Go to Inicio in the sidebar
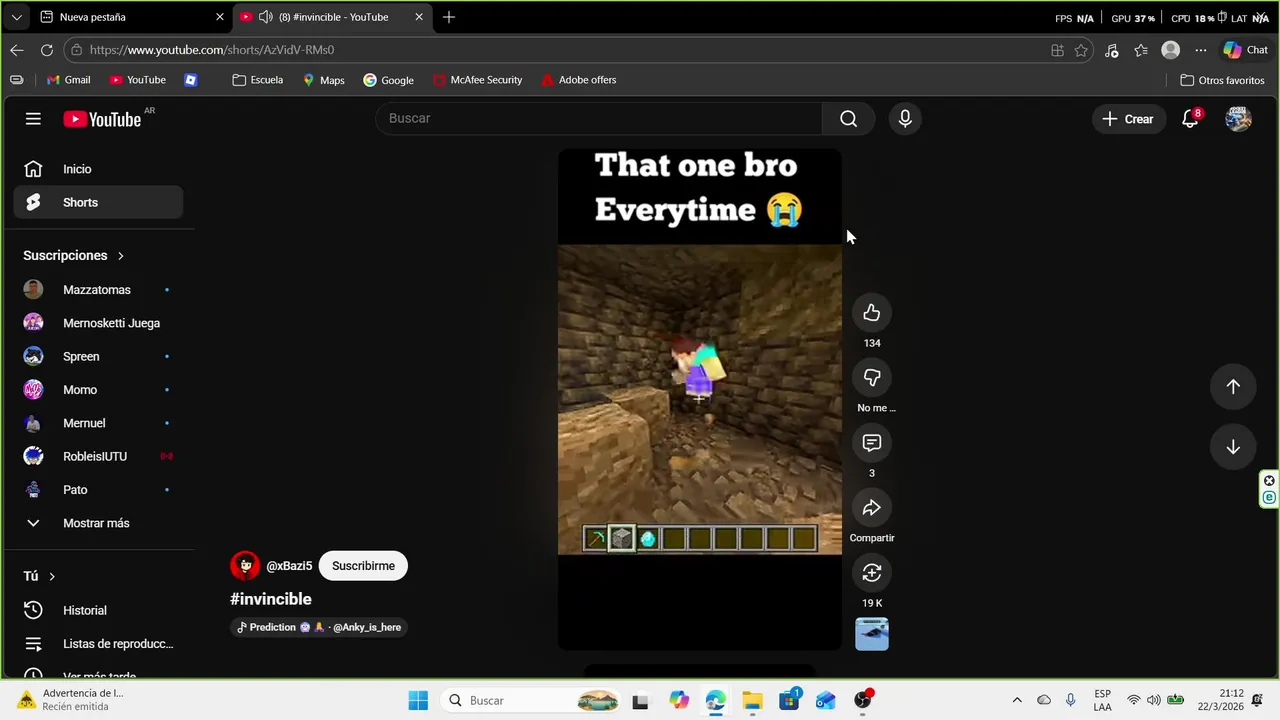The height and width of the screenshot is (720, 1280). click(x=98, y=169)
